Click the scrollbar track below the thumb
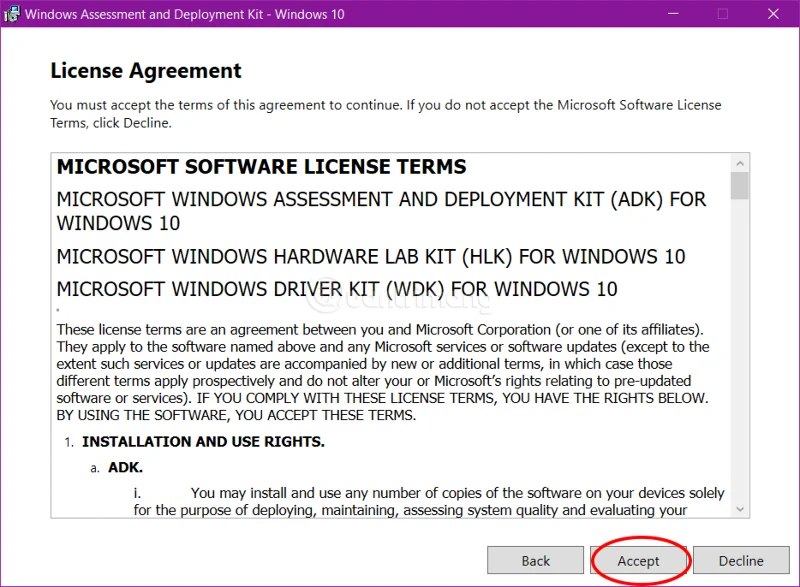 click(740, 349)
